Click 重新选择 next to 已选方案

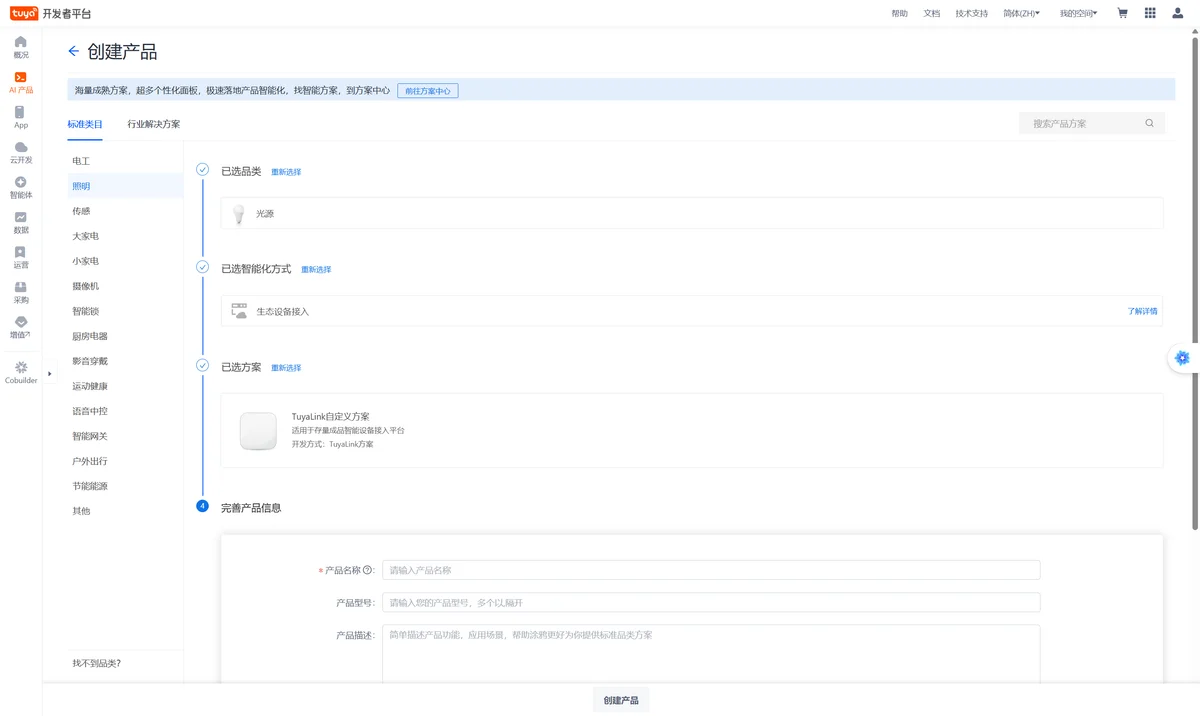tap(286, 368)
